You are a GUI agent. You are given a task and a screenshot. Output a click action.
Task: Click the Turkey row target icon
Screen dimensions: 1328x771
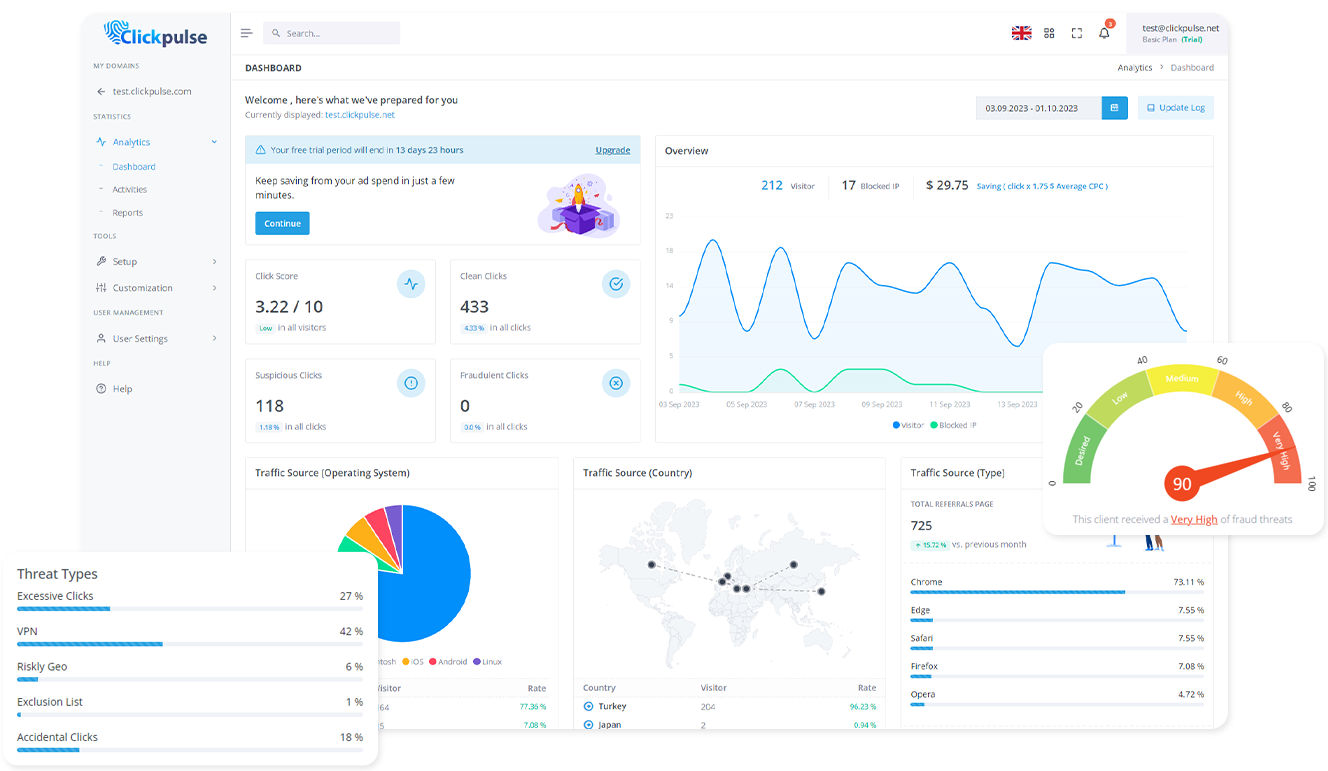point(588,706)
